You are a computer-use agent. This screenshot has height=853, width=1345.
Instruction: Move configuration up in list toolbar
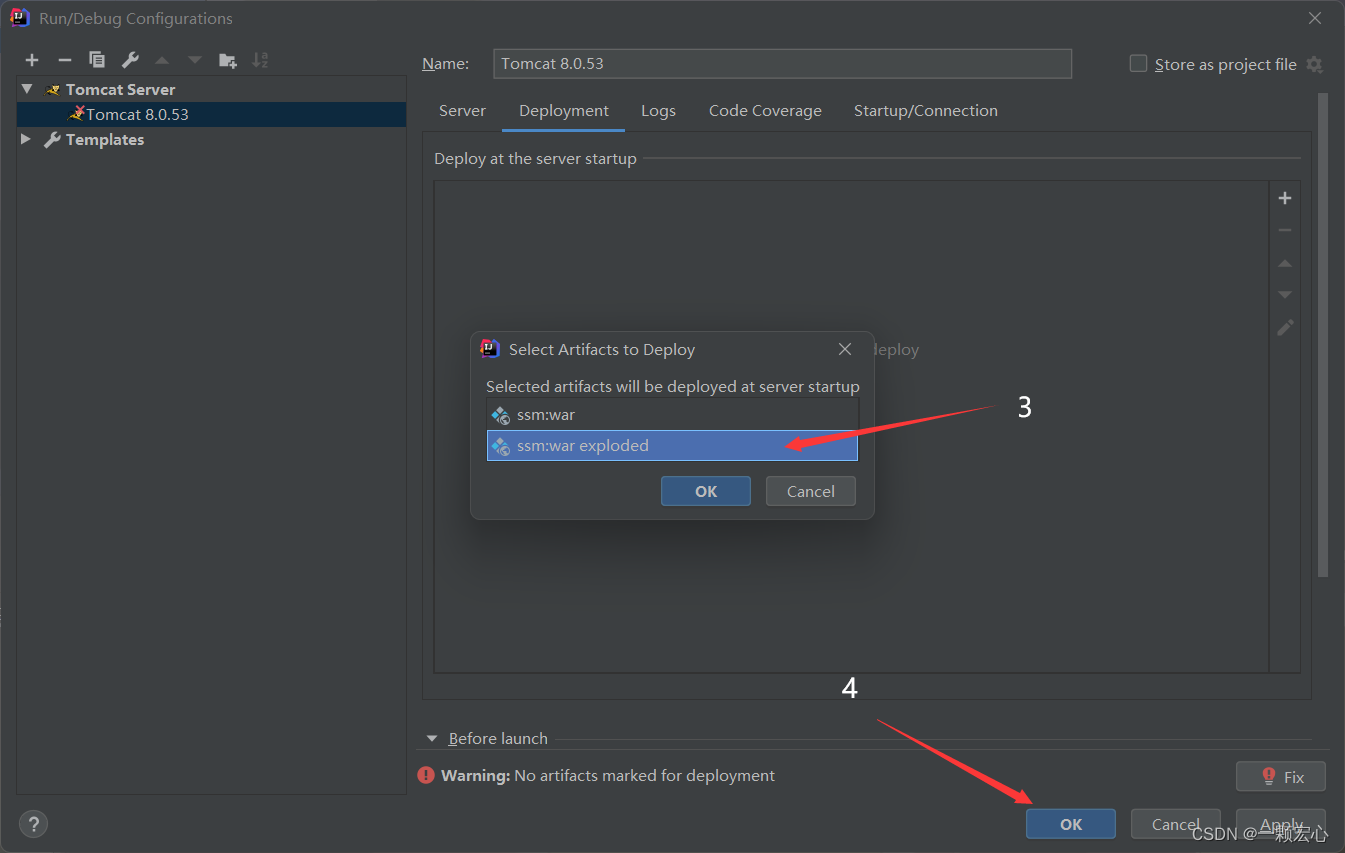162,60
